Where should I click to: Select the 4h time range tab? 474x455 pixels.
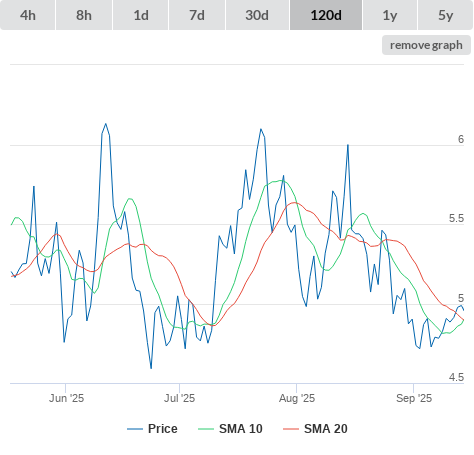tap(28, 15)
